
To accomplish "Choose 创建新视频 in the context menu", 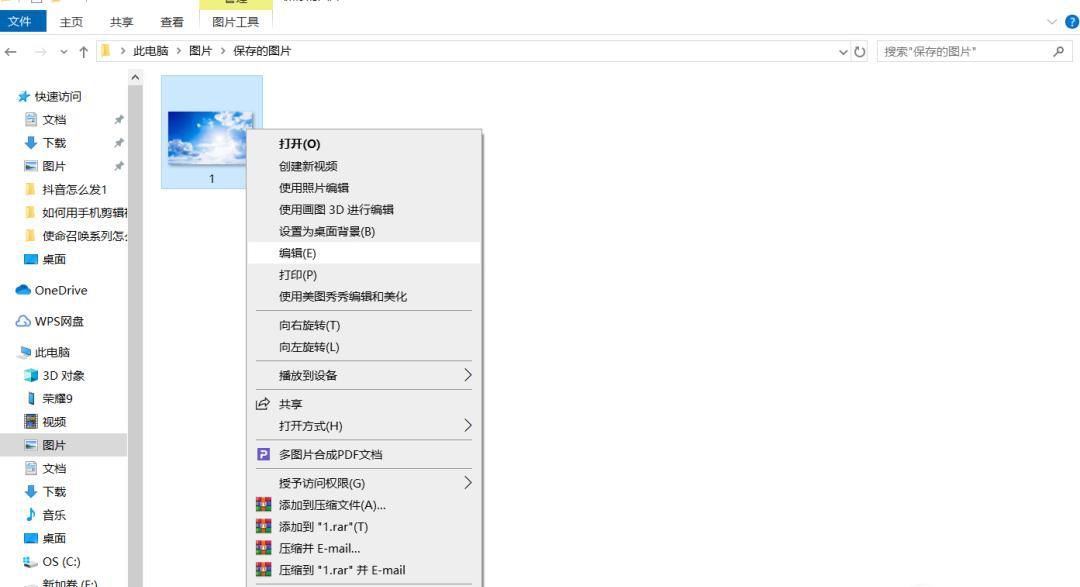I will (364, 166).
